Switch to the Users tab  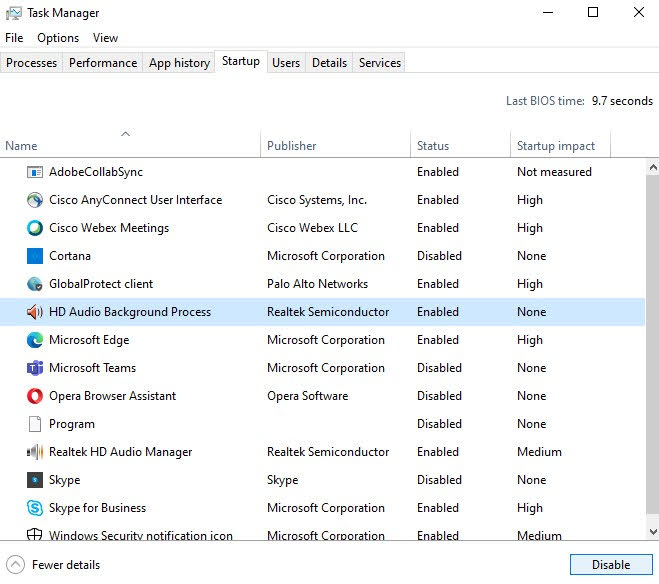pos(286,63)
